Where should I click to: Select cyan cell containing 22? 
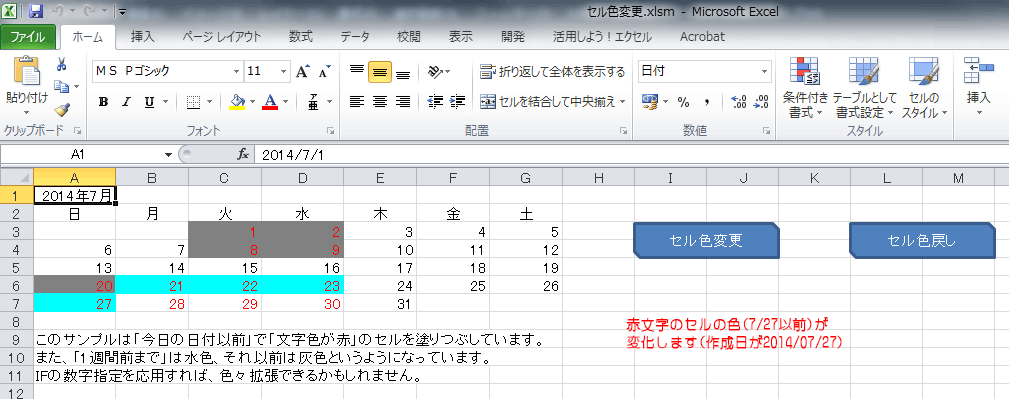tap(225, 286)
